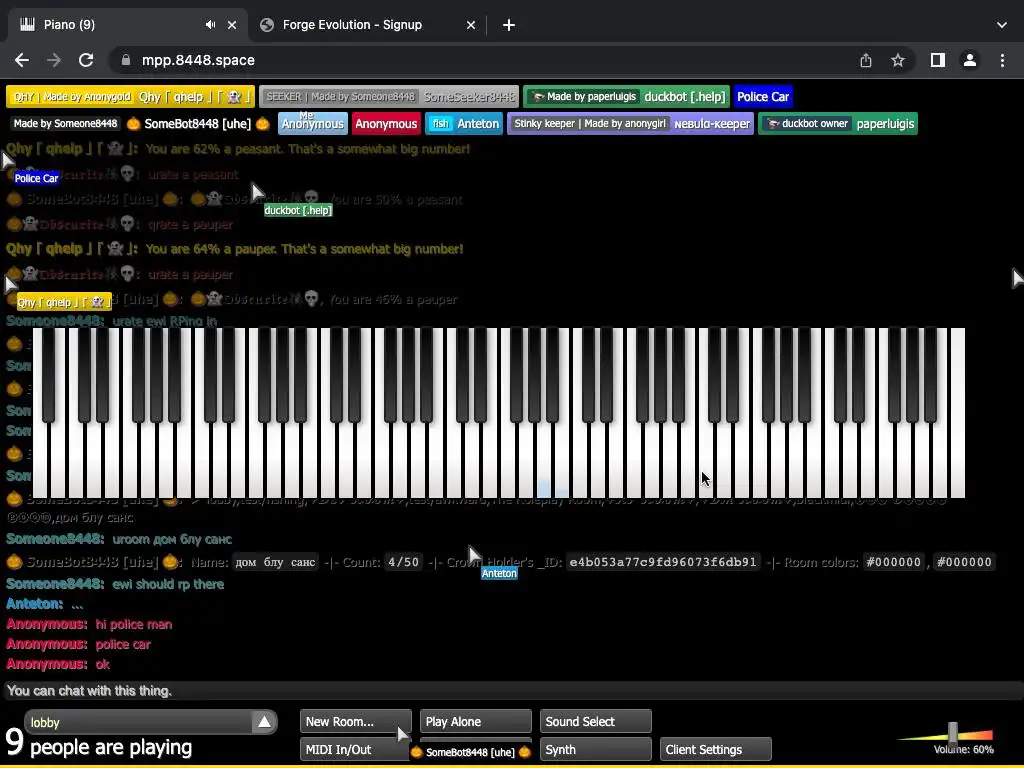This screenshot has height=768, width=1024.
Task: Click the 'ewi should rp there' message
Action: click(168, 584)
